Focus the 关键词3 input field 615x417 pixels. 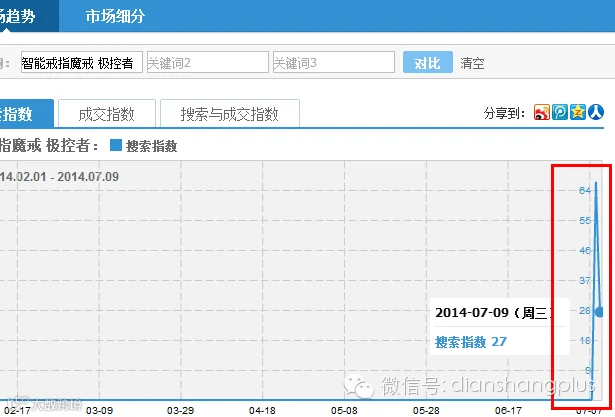coord(334,62)
